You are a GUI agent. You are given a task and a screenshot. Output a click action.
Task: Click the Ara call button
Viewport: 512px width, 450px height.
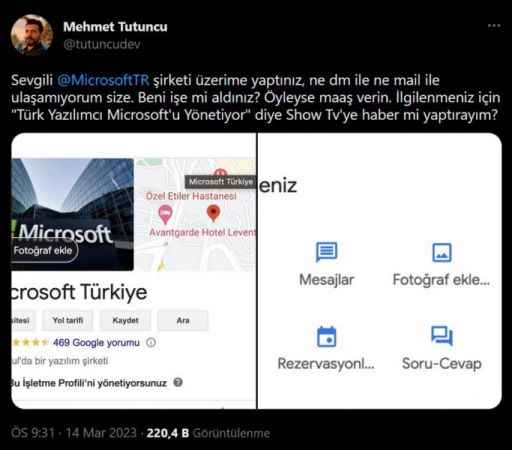[x=183, y=320]
